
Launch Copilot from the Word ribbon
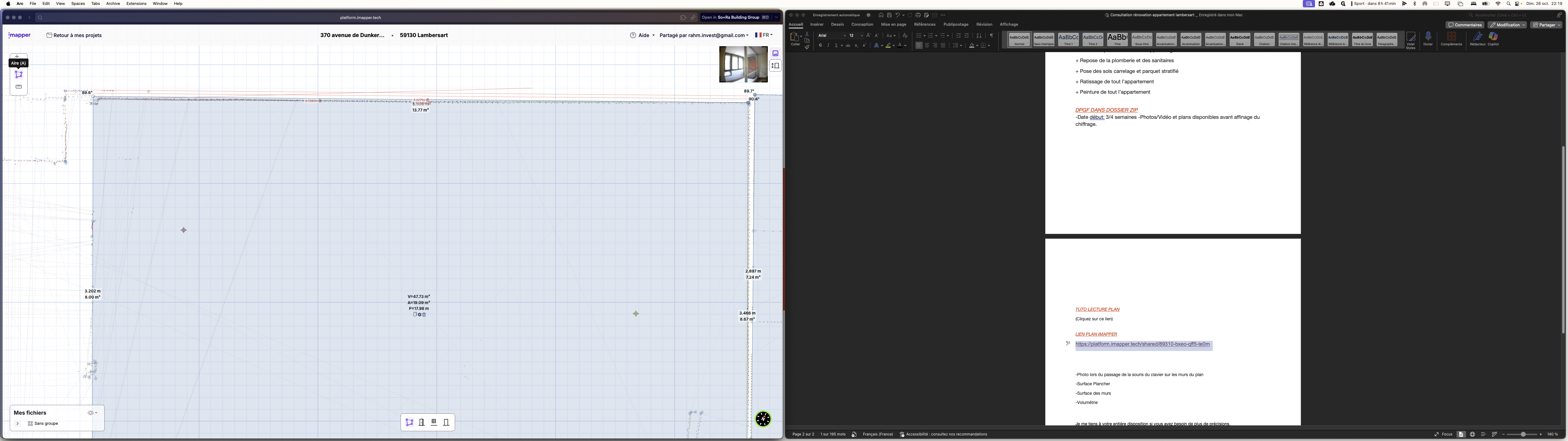1493,38
